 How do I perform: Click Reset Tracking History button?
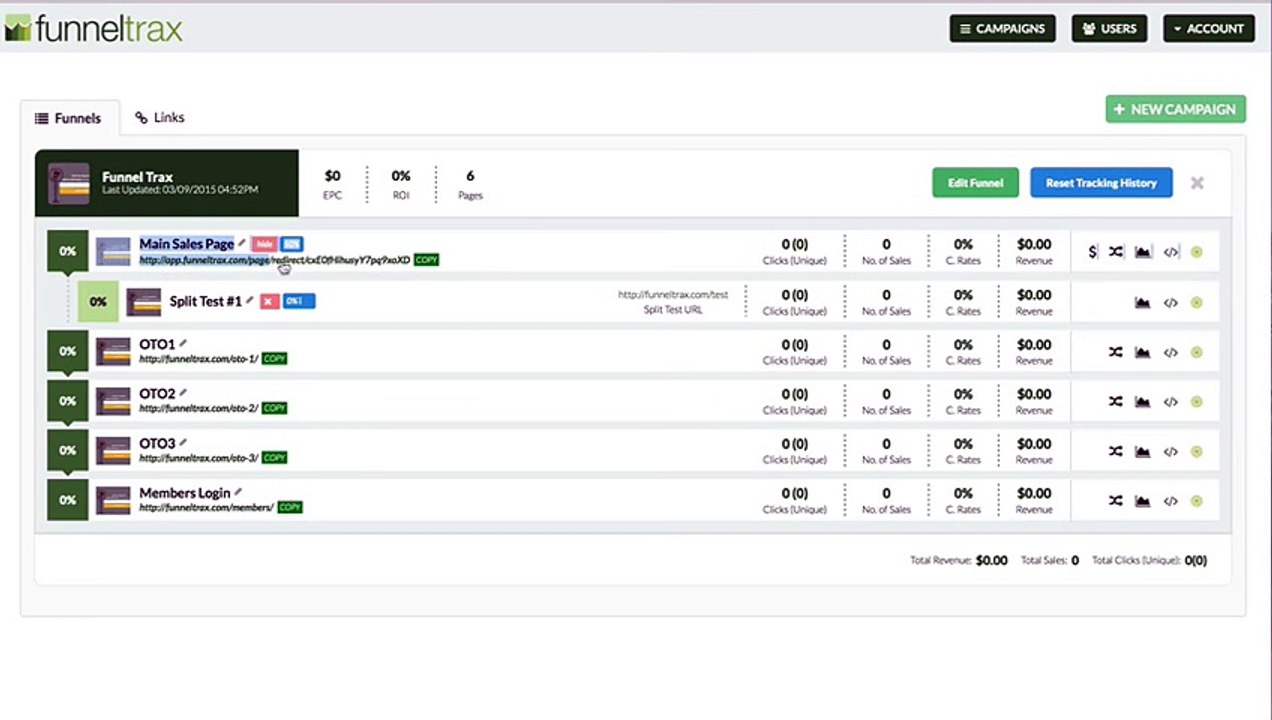[1101, 183]
